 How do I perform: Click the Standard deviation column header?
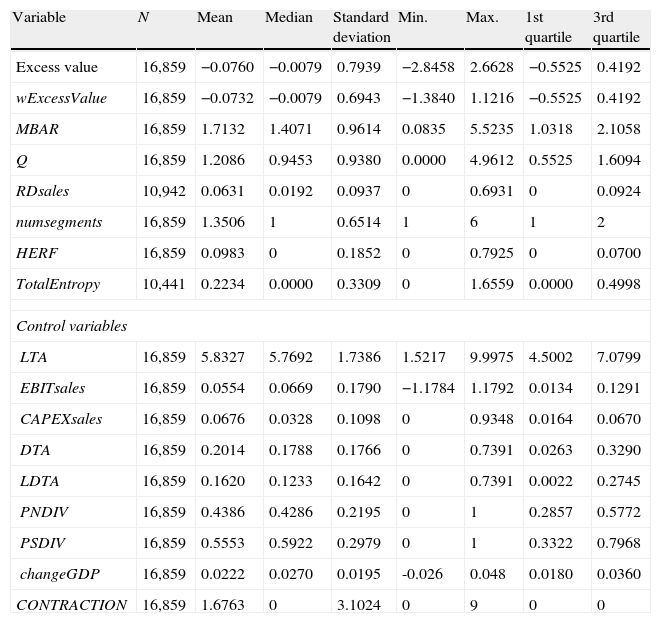(x=361, y=27)
